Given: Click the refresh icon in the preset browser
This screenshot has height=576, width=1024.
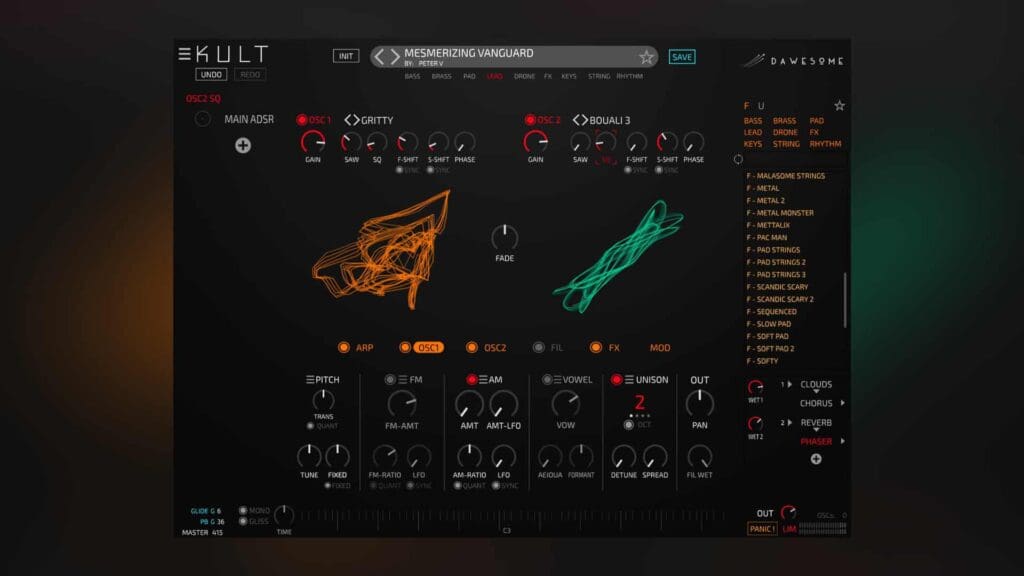Looking at the screenshot, I should 739,158.
